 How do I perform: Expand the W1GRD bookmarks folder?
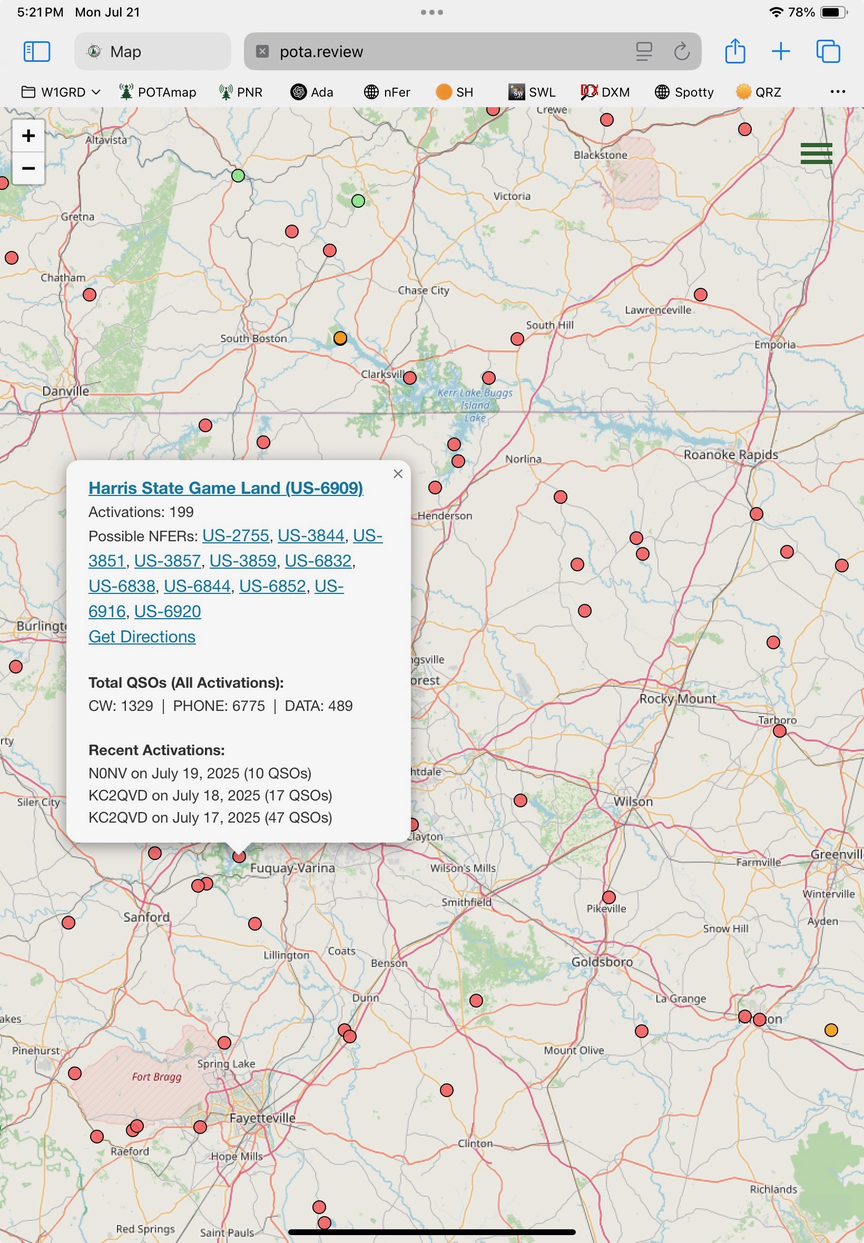tap(61, 92)
